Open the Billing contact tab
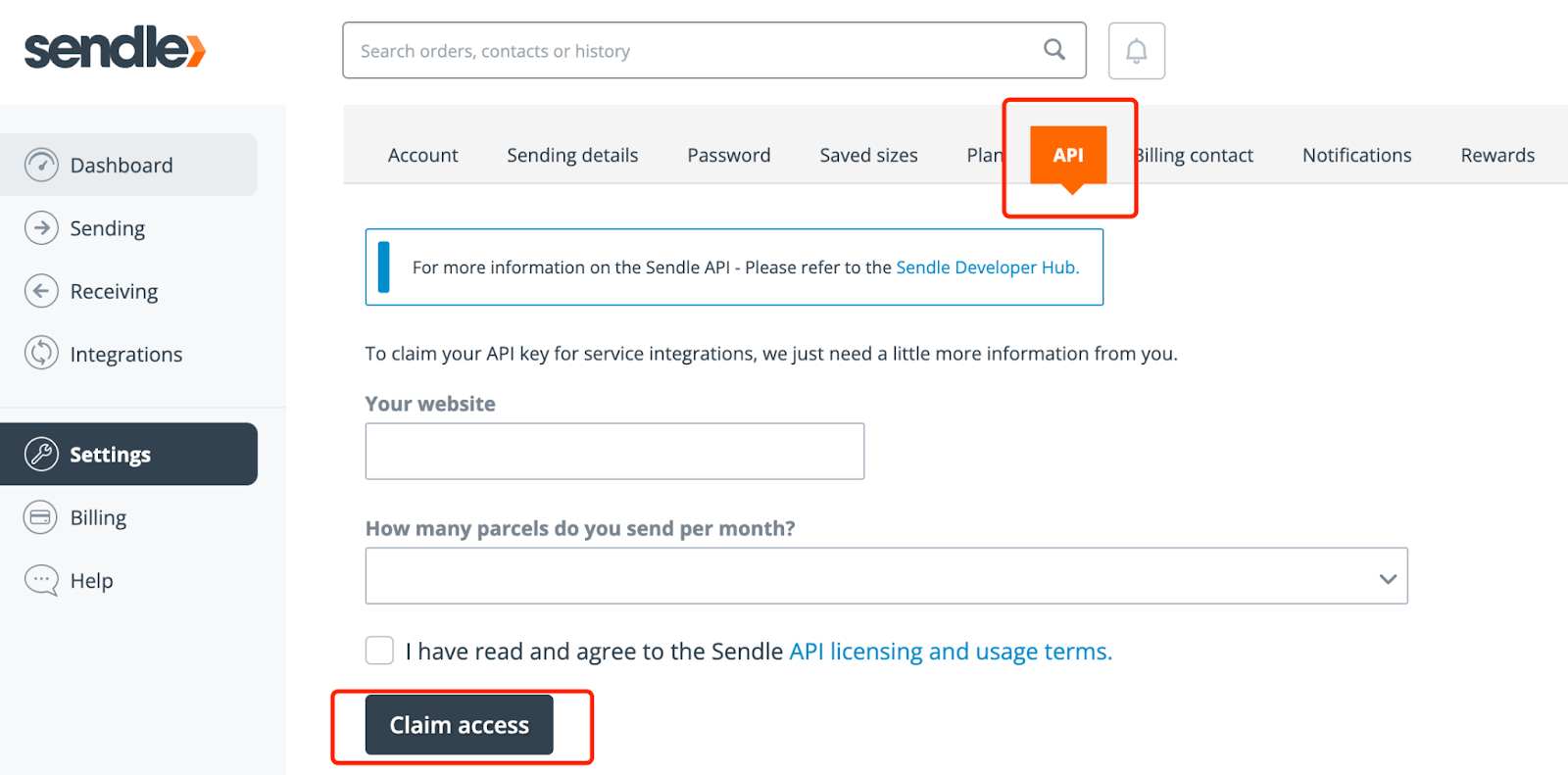 coord(1195,155)
